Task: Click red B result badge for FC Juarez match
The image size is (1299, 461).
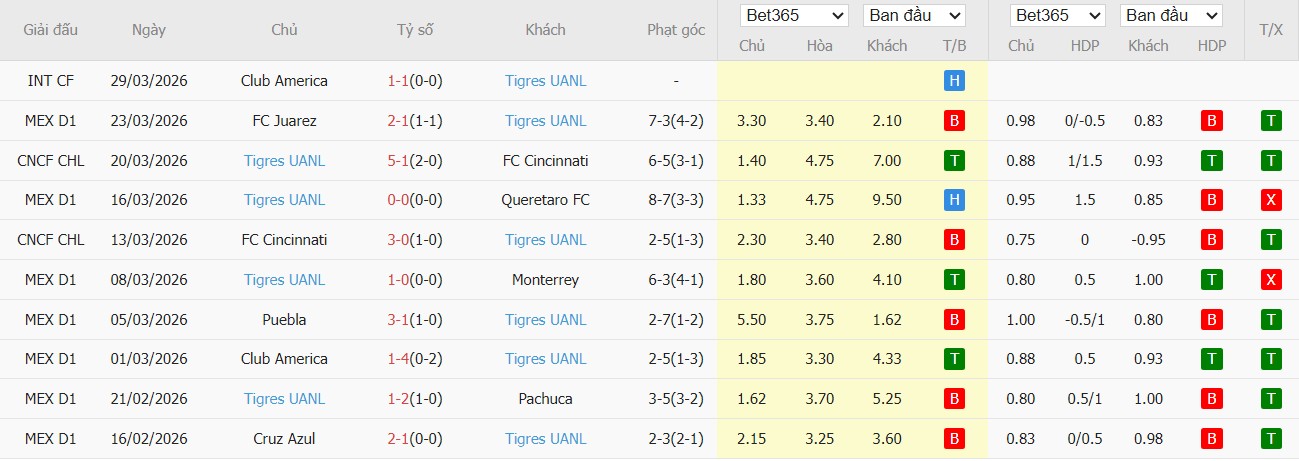Action: tap(954, 121)
